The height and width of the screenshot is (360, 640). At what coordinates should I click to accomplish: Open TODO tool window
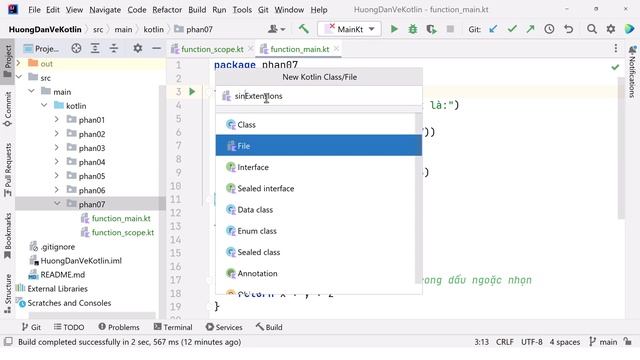[69, 327]
